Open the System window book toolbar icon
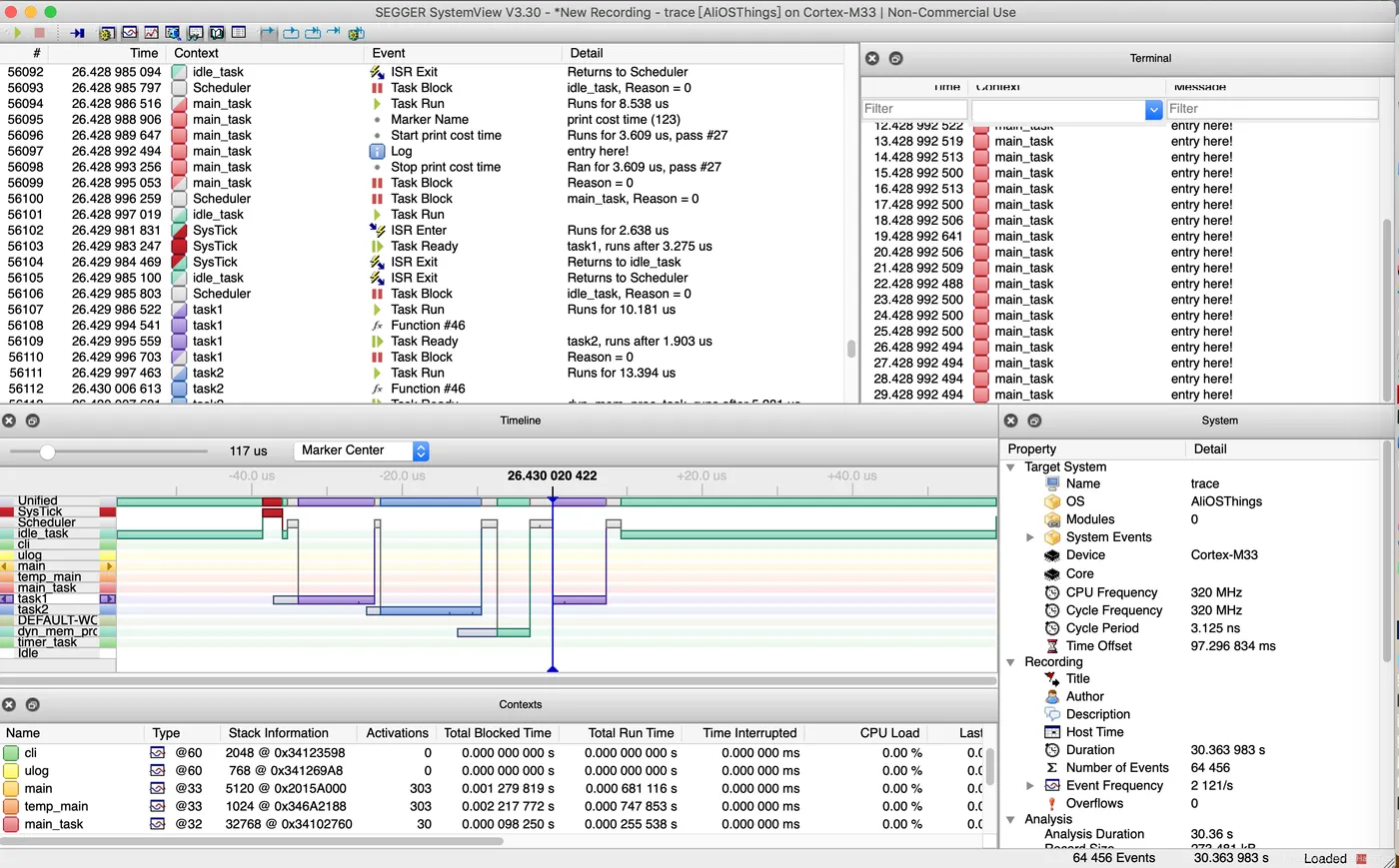 point(217,33)
